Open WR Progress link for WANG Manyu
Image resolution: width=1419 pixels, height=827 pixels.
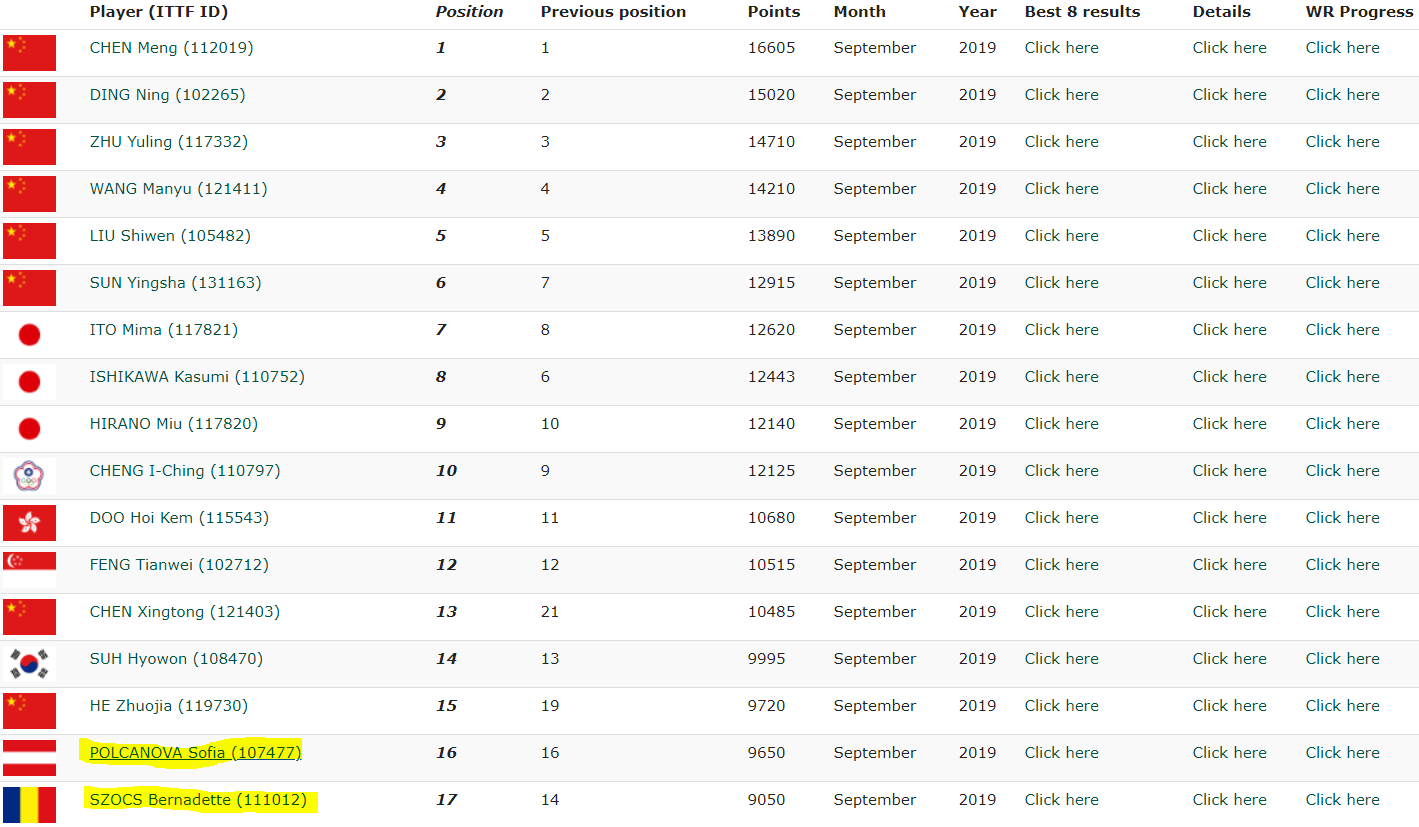[x=1342, y=189]
